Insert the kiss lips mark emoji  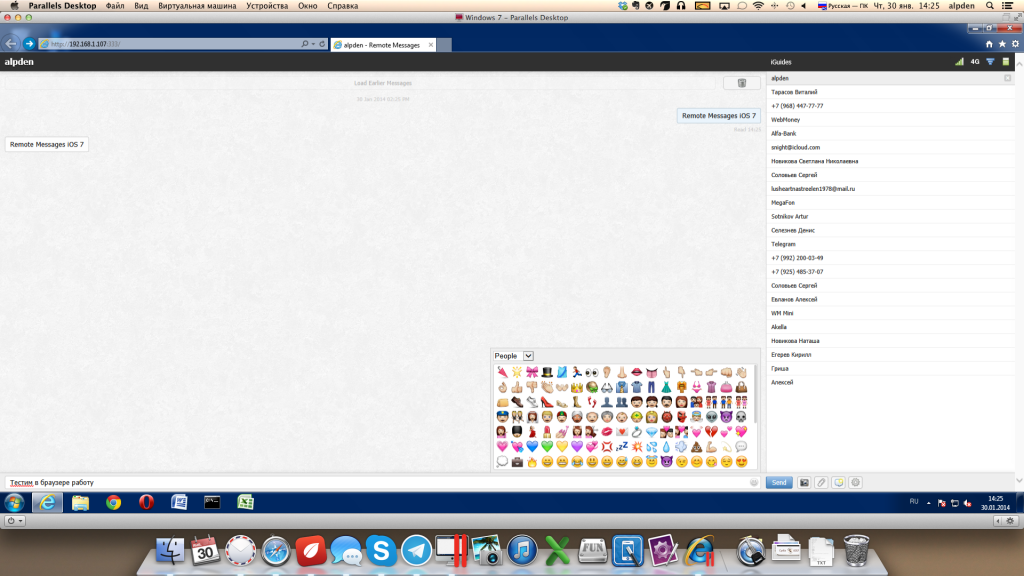coord(607,432)
